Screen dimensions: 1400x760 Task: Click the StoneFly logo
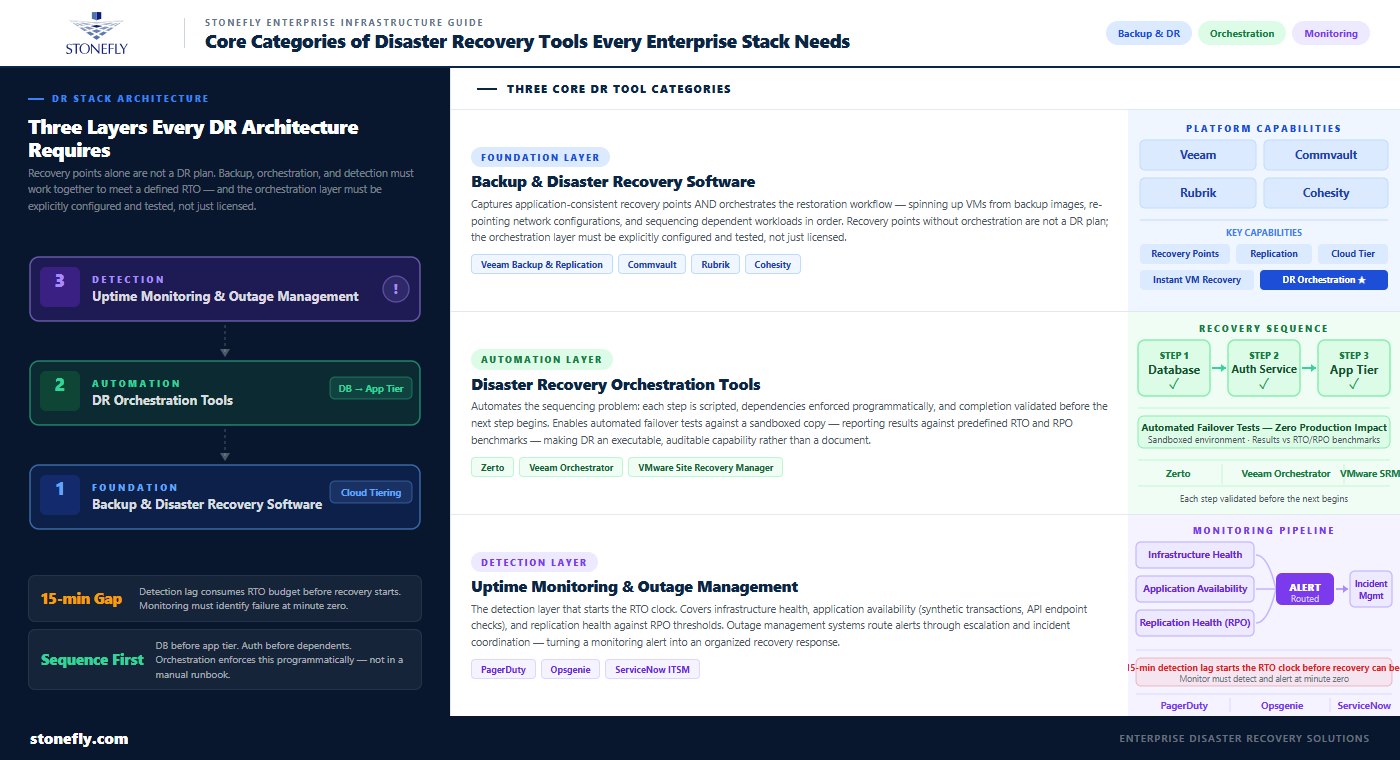pos(97,33)
